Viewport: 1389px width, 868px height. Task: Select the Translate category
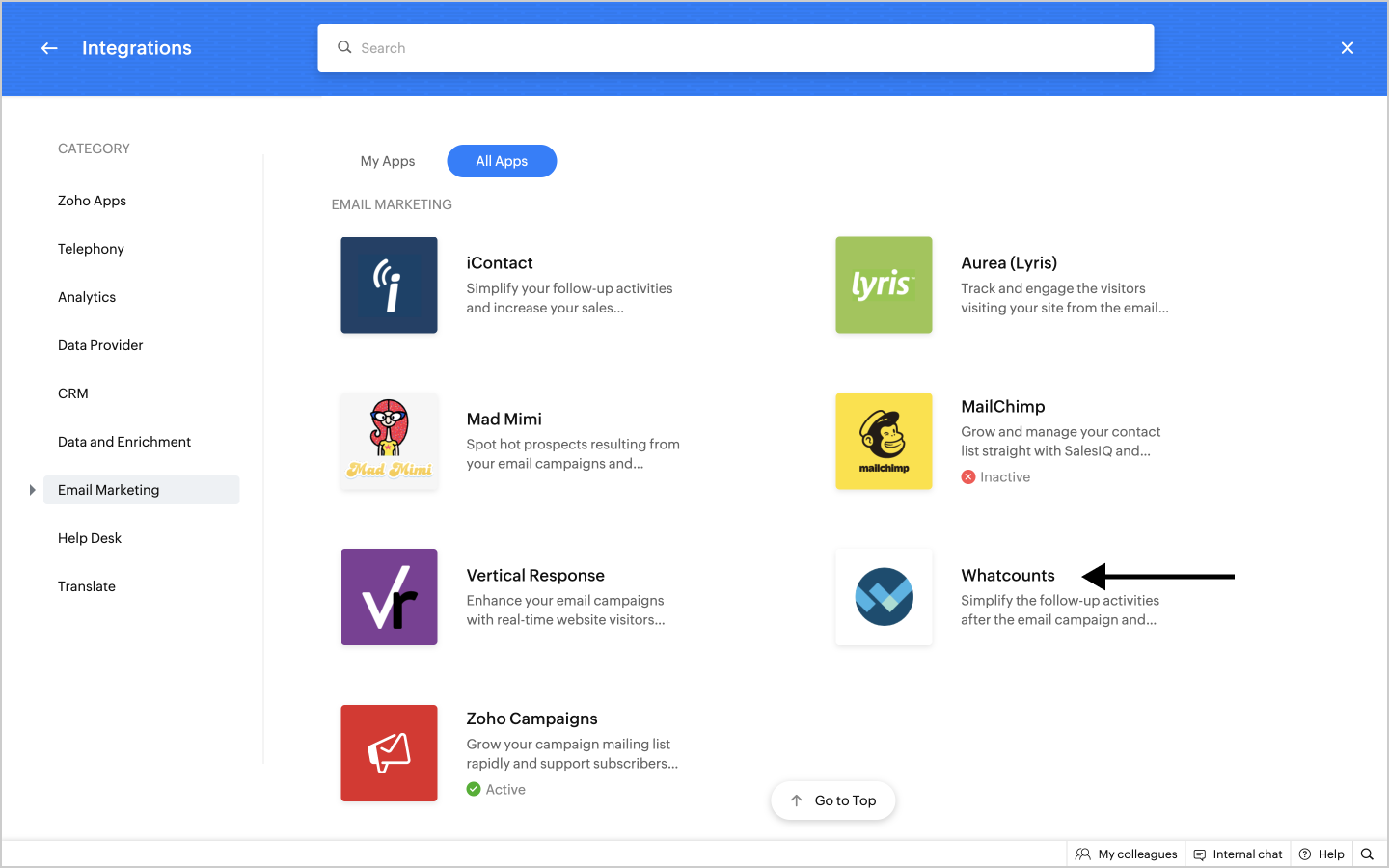87,586
